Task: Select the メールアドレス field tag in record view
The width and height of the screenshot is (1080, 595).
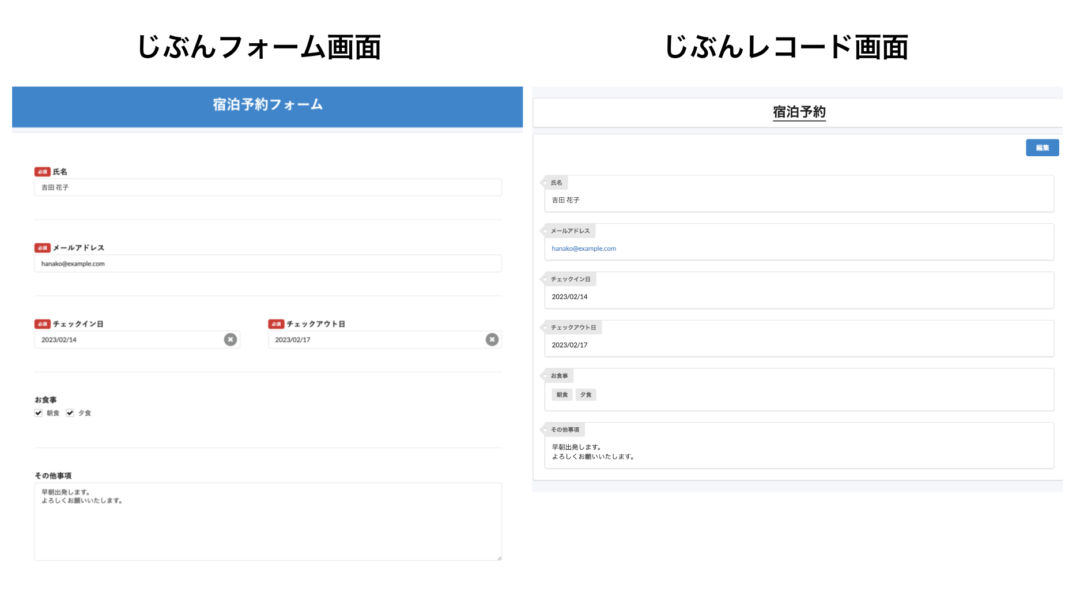Action: coord(569,230)
